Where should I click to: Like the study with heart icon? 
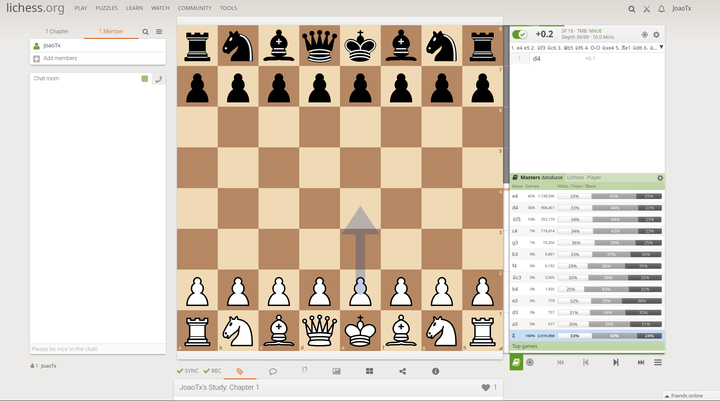point(486,387)
